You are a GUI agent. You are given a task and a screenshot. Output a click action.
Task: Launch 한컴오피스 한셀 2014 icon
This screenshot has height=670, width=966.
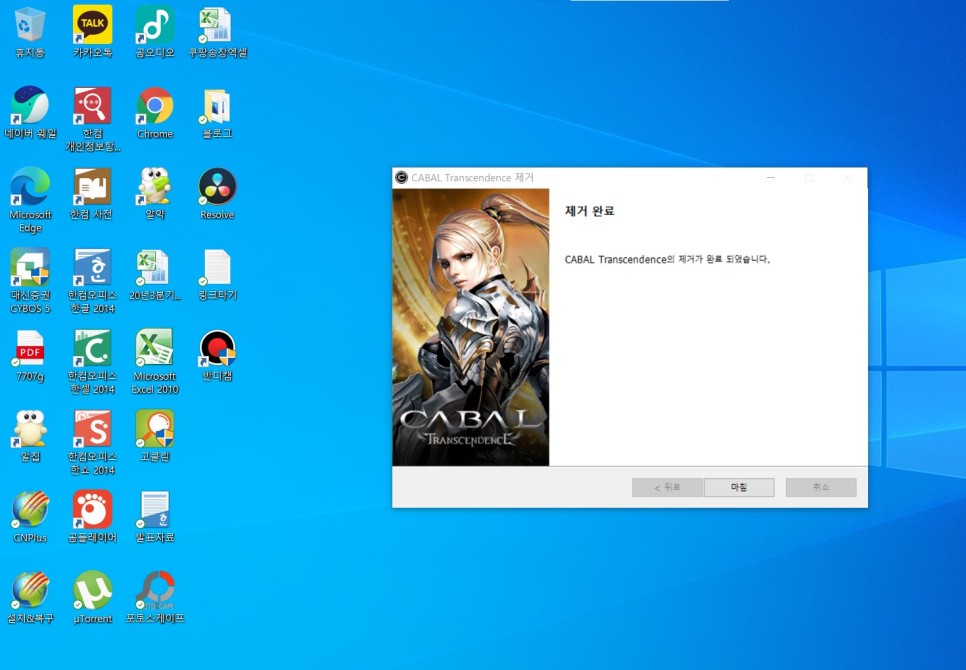coord(92,361)
